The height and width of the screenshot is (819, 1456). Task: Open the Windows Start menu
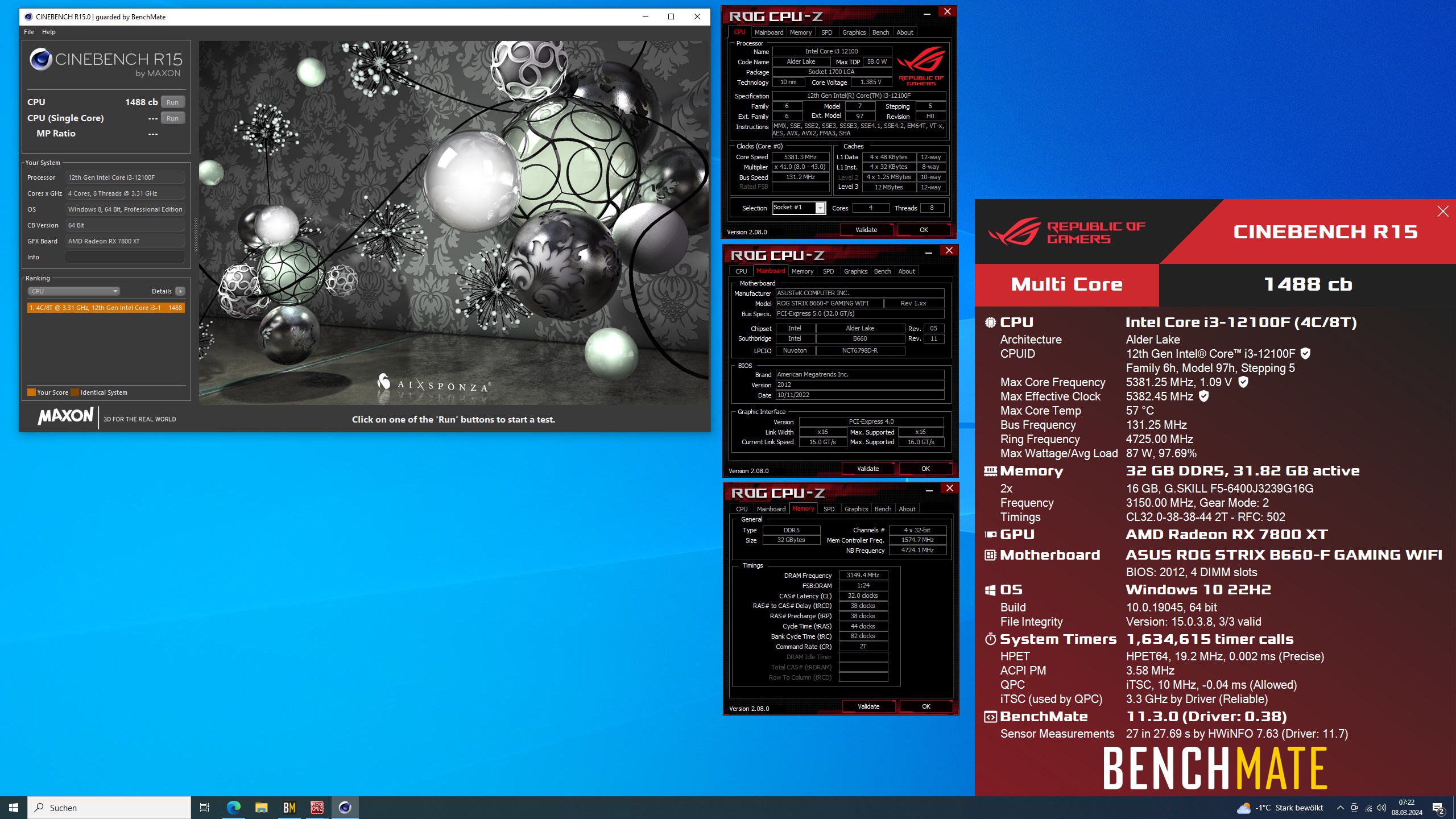click(14, 808)
